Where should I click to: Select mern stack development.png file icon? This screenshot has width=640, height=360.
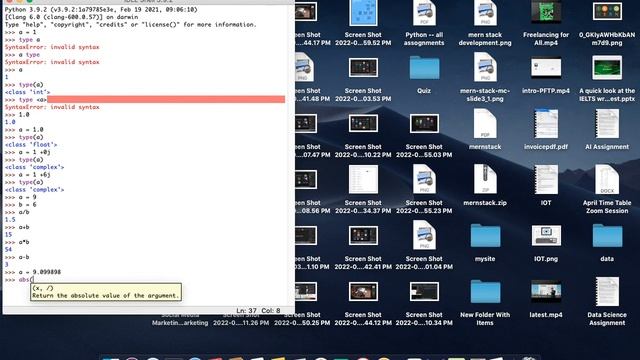click(x=485, y=13)
